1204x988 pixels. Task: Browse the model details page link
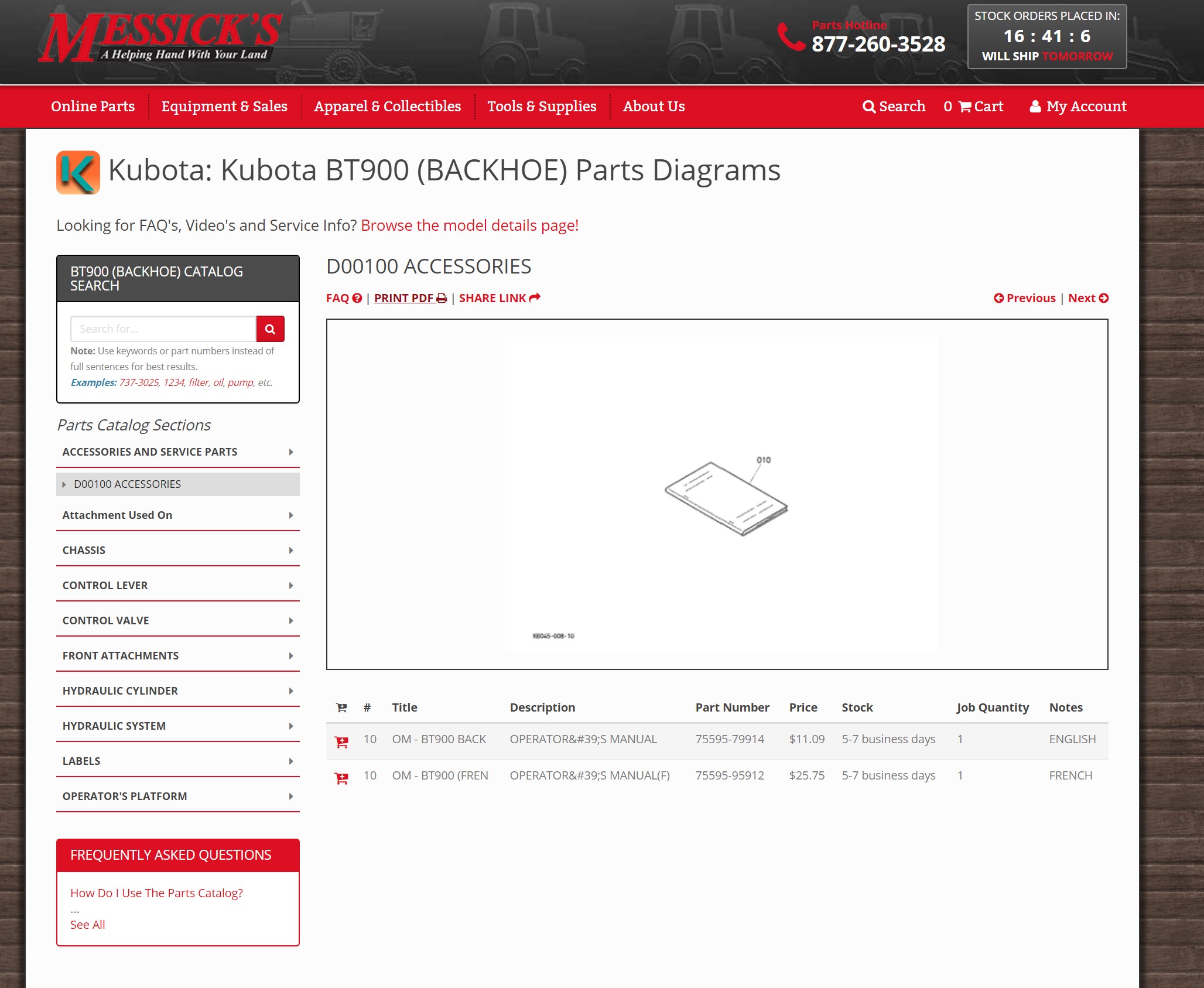click(x=469, y=225)
